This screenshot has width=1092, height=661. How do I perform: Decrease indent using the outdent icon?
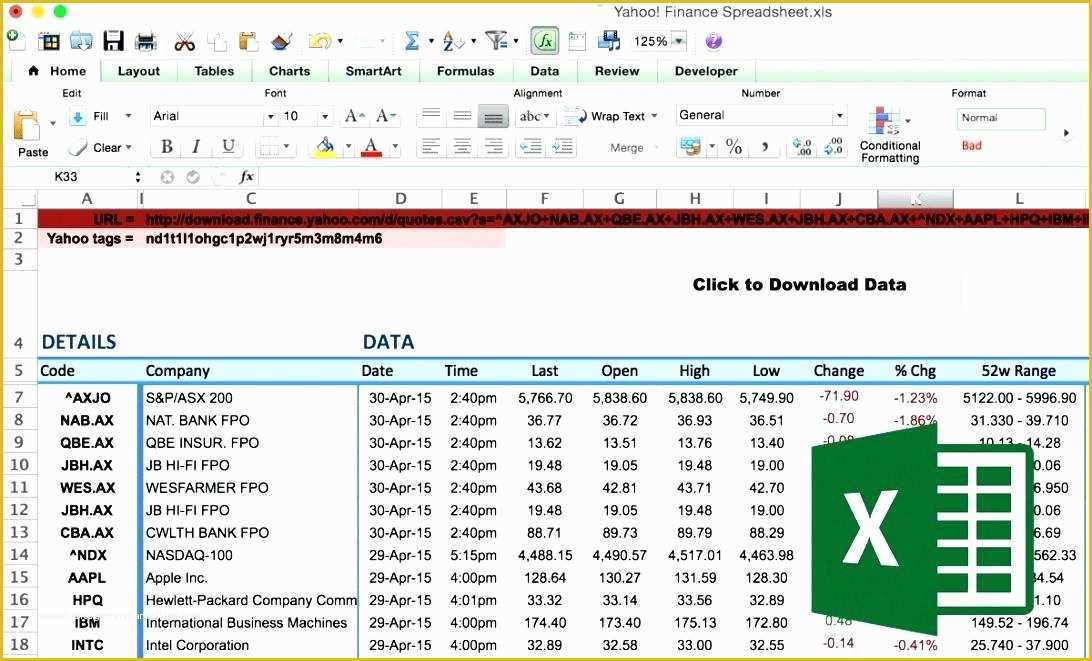(x=531, y=147)
